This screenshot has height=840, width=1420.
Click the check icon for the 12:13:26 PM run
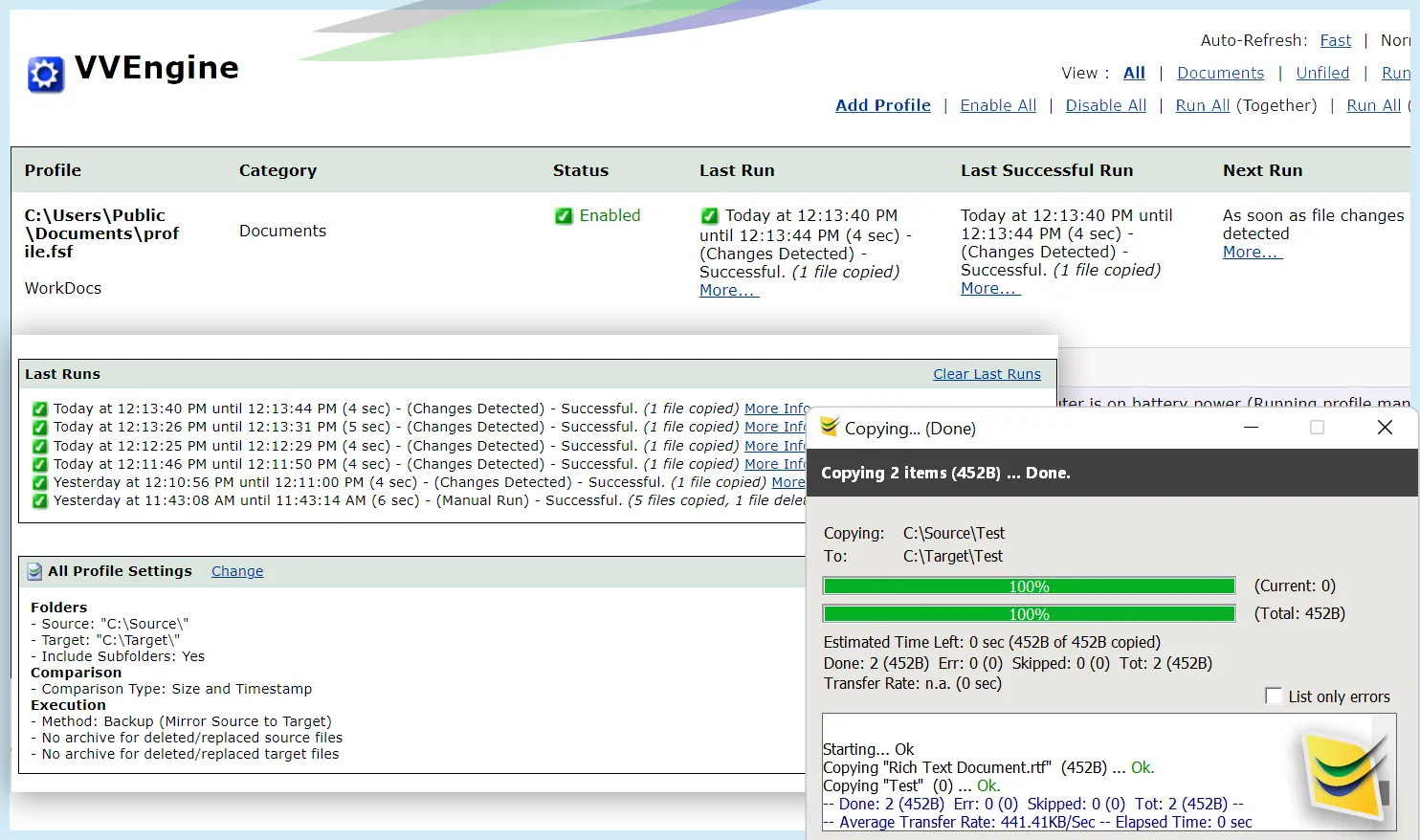point(39,428)
